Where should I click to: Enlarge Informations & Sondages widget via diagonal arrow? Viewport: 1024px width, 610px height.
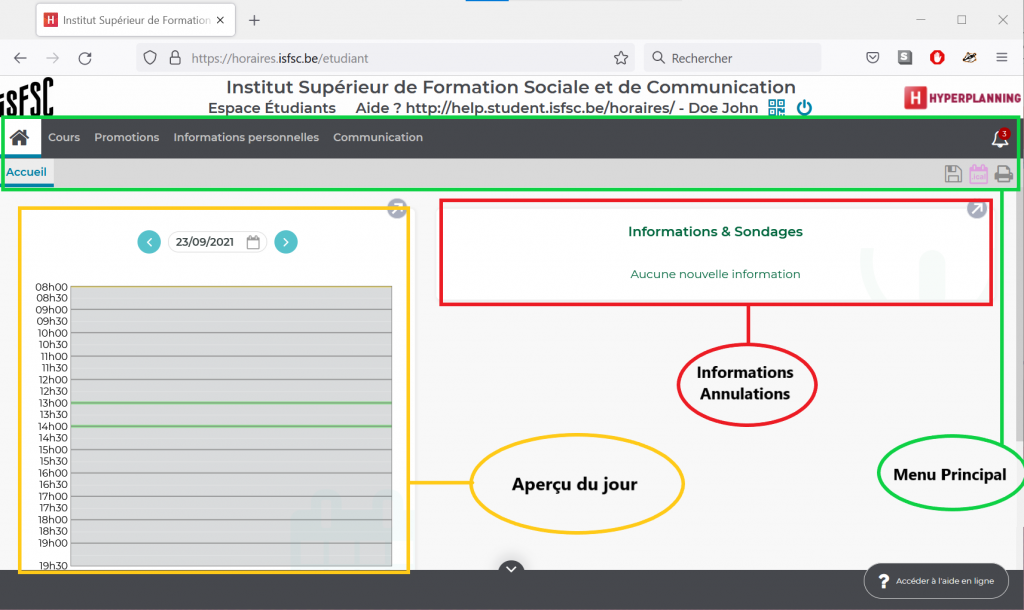click(977, 209)
